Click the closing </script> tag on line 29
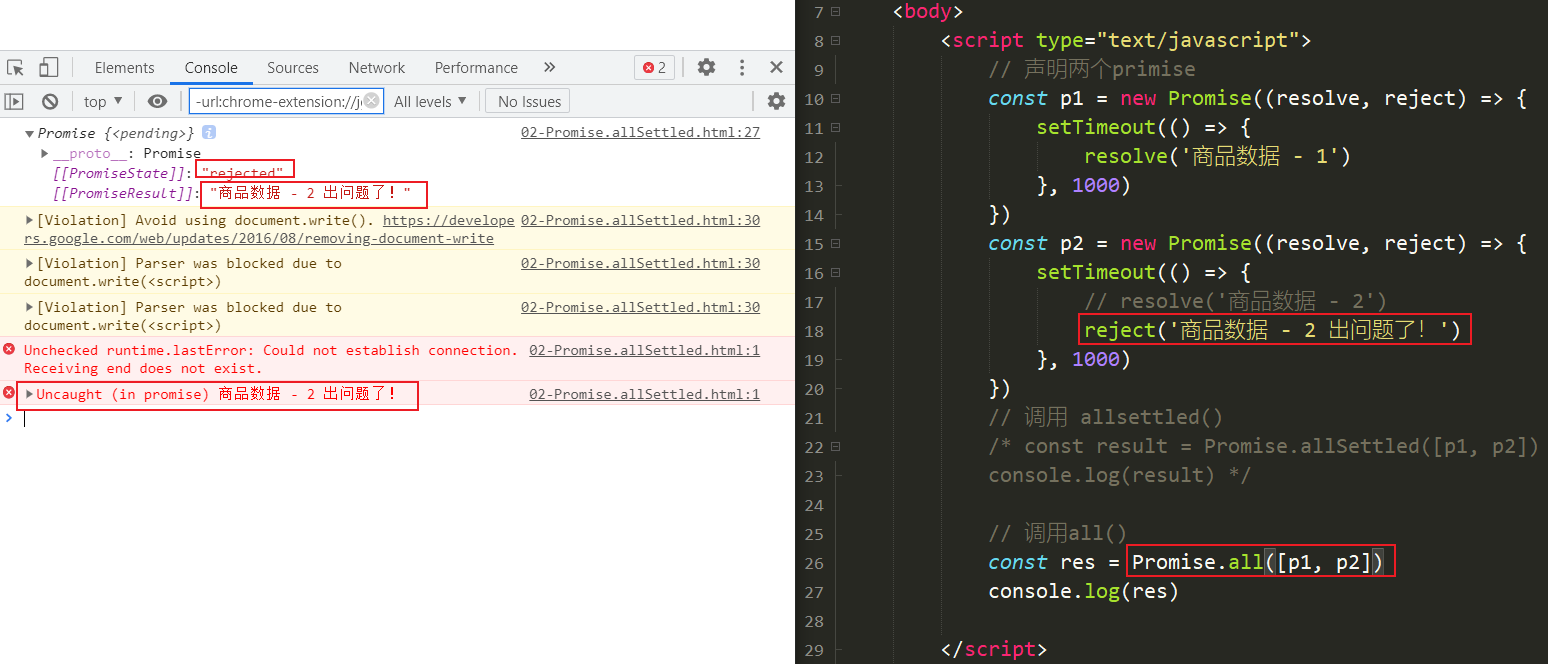Screen dimensions: 1548x664 (x=993, y=649)
